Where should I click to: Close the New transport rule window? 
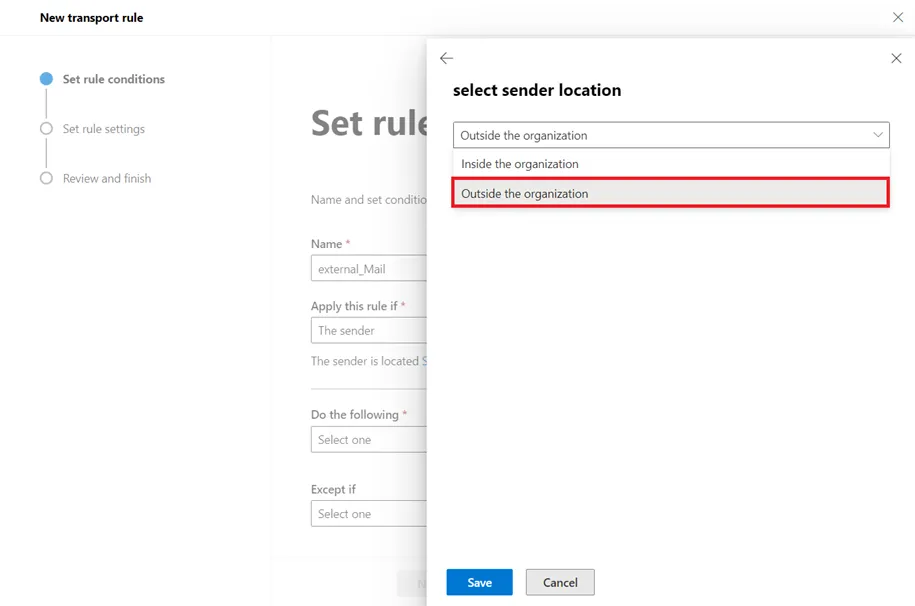pos(897,18)
